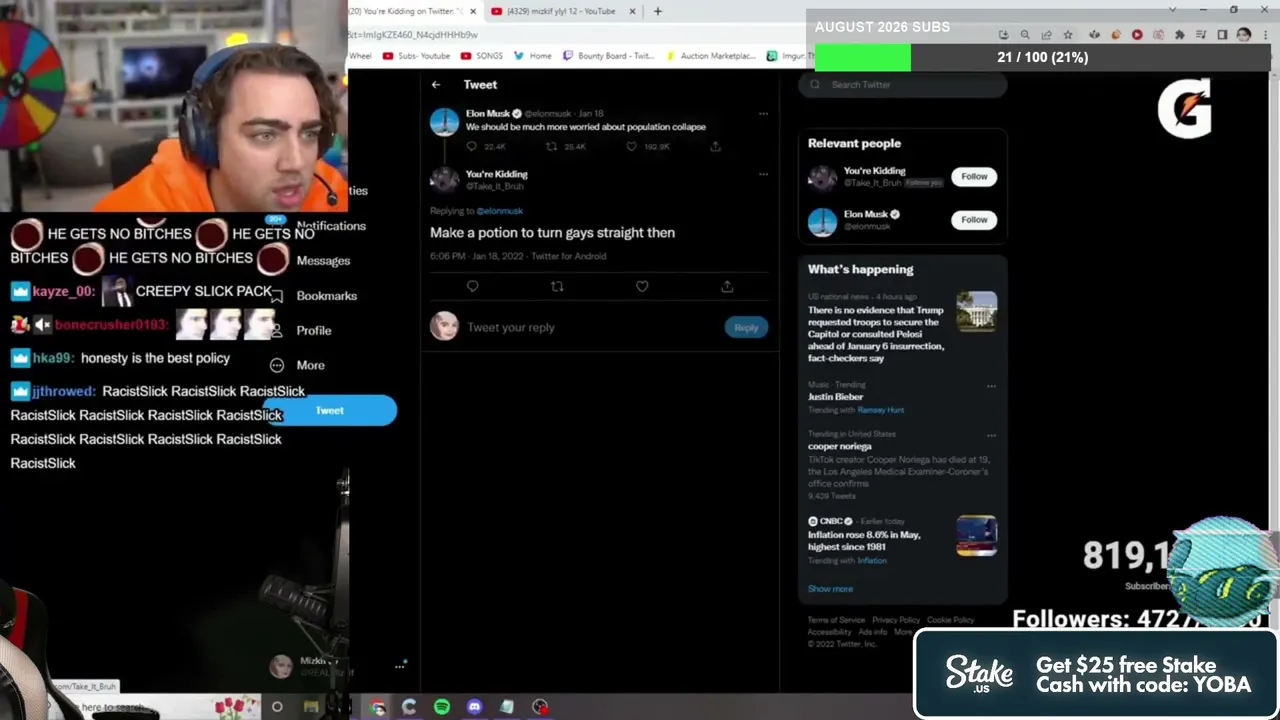1280x720 pixels.
Task: Click the Search Twitter field
Action: (903, 85)
